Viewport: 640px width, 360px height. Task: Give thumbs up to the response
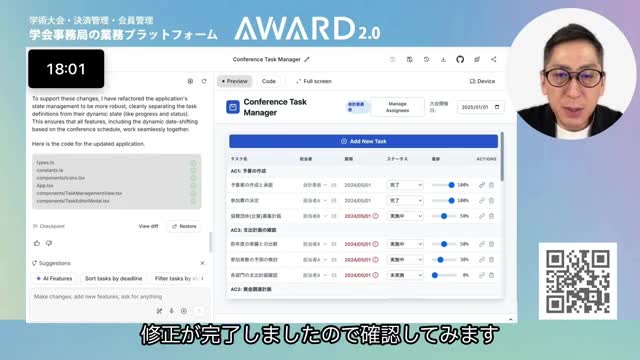tap(37, 243)
